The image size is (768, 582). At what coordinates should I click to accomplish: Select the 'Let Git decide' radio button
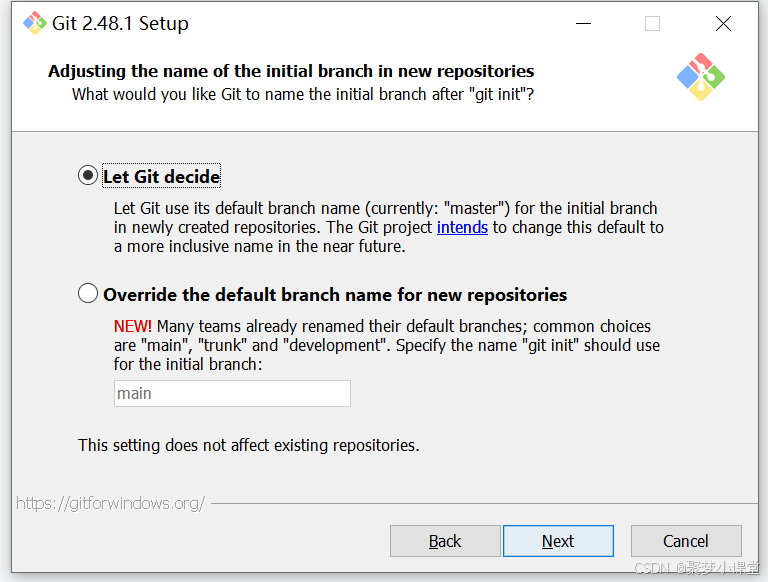click(88, 175)
